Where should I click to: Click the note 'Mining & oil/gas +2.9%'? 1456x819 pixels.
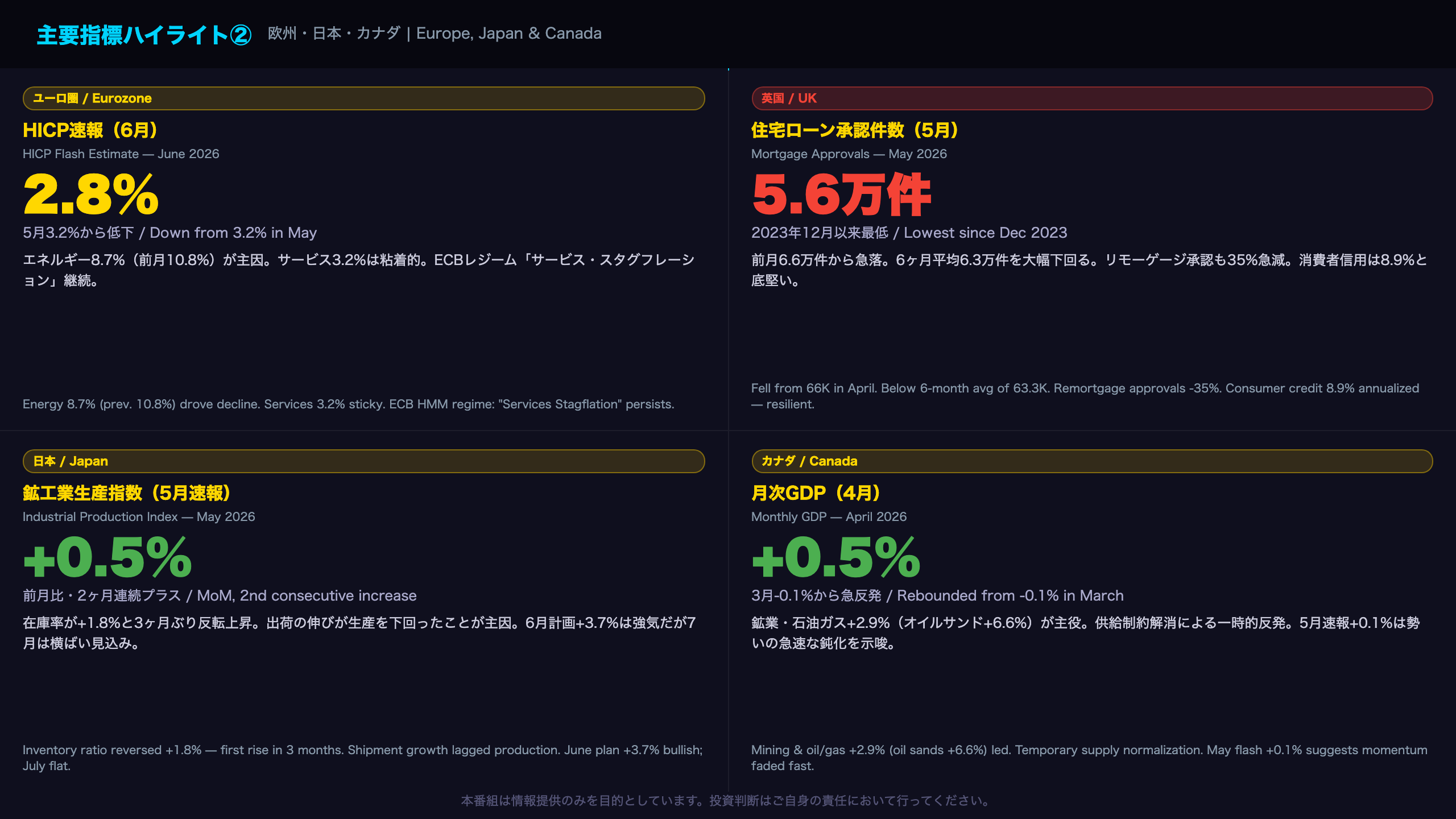(x=1089, y=758)
